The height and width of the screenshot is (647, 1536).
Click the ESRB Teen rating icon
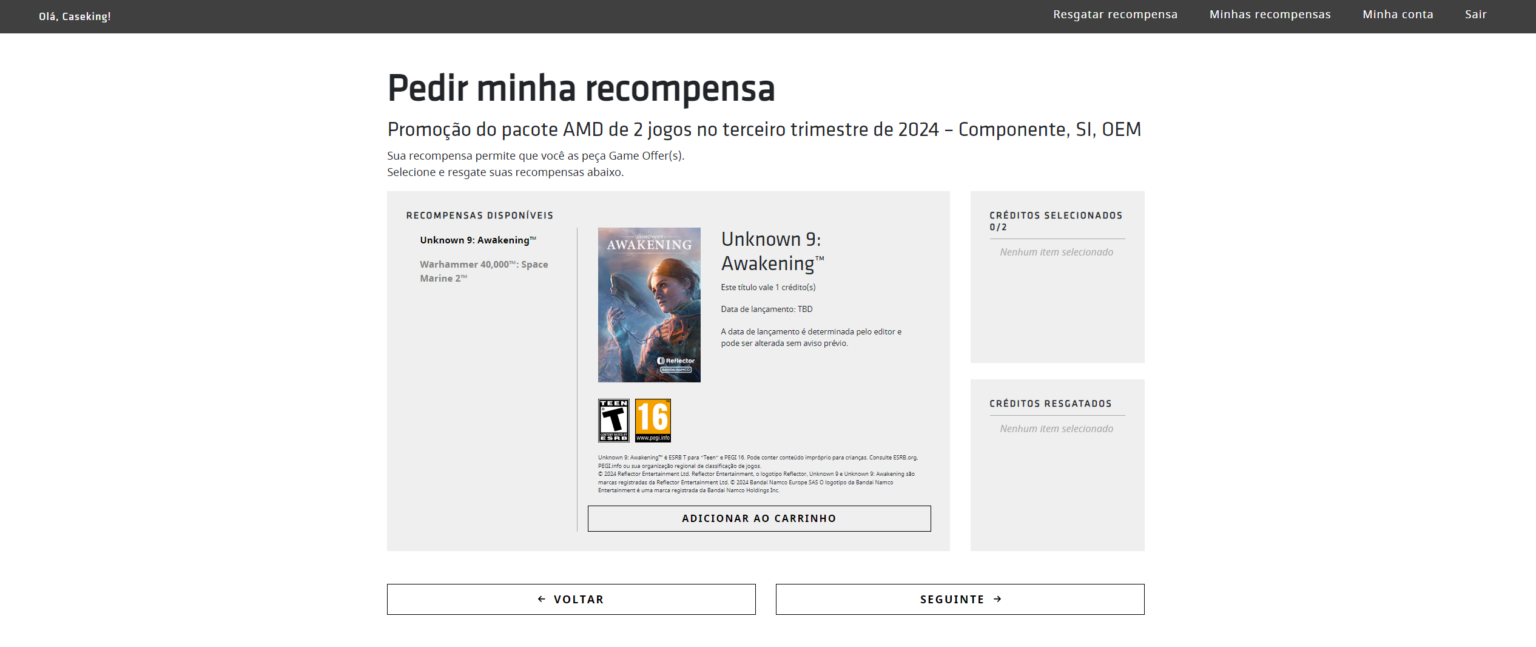tap(613, 421)
